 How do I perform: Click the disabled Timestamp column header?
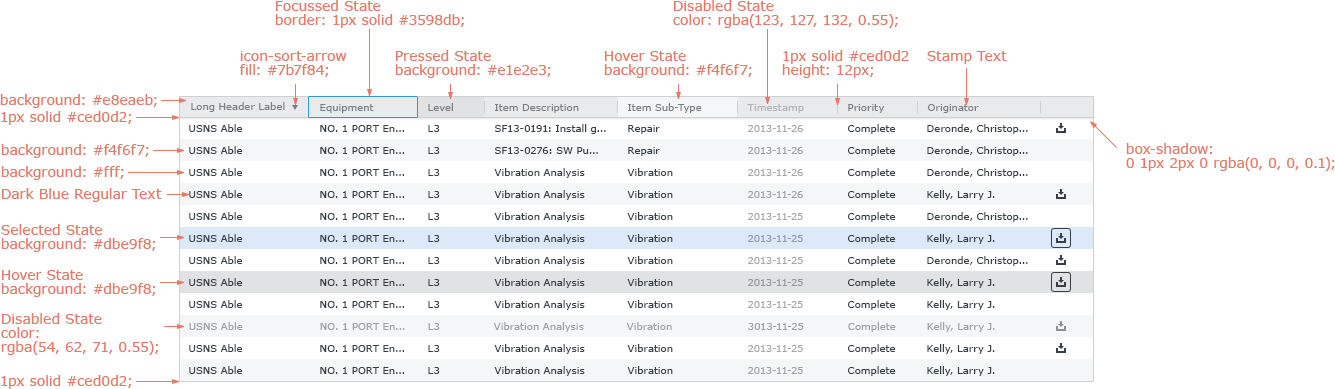point(787,107)
